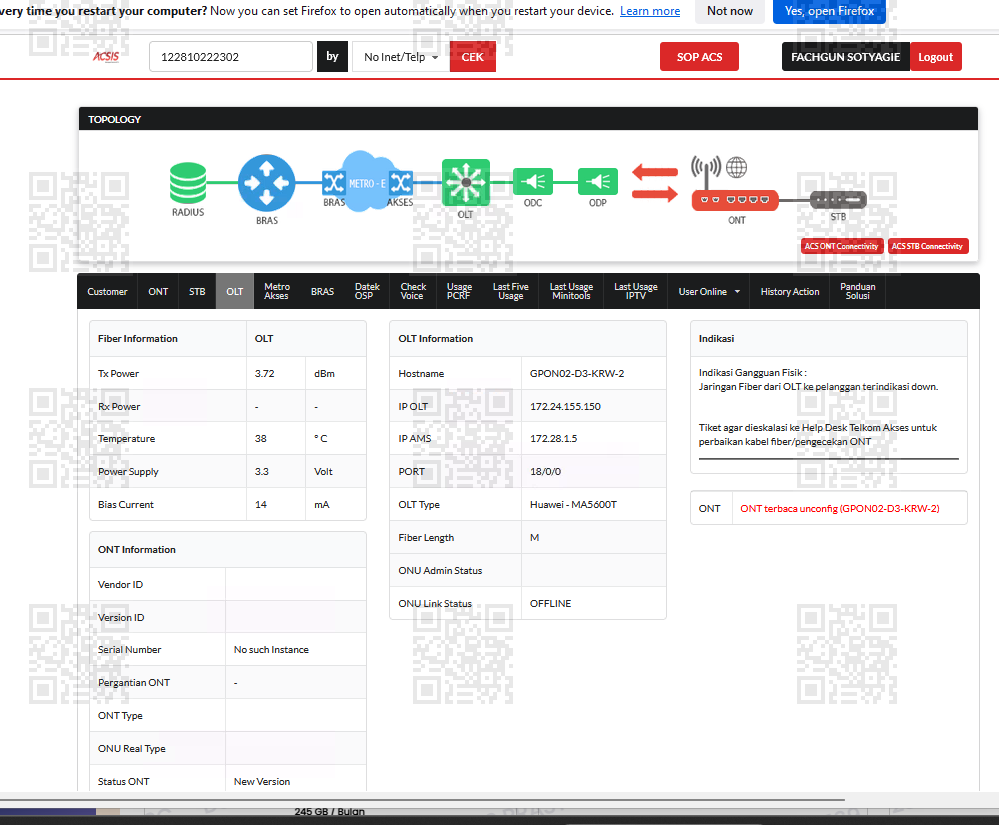This screenshot has height=825, width=999.
Task: Click the gray STB device icon
Action: point(838,200)
